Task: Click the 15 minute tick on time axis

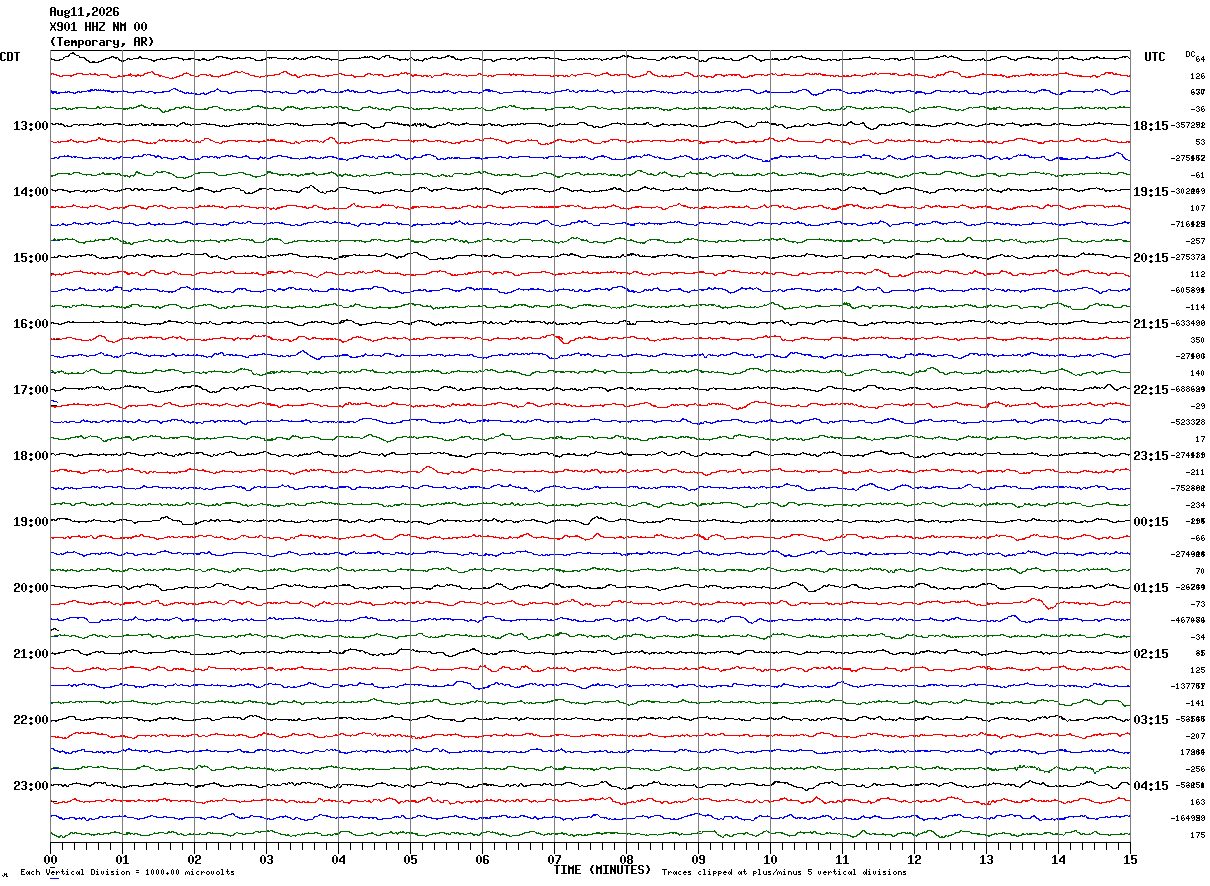Action: (x=1130, y=859)
